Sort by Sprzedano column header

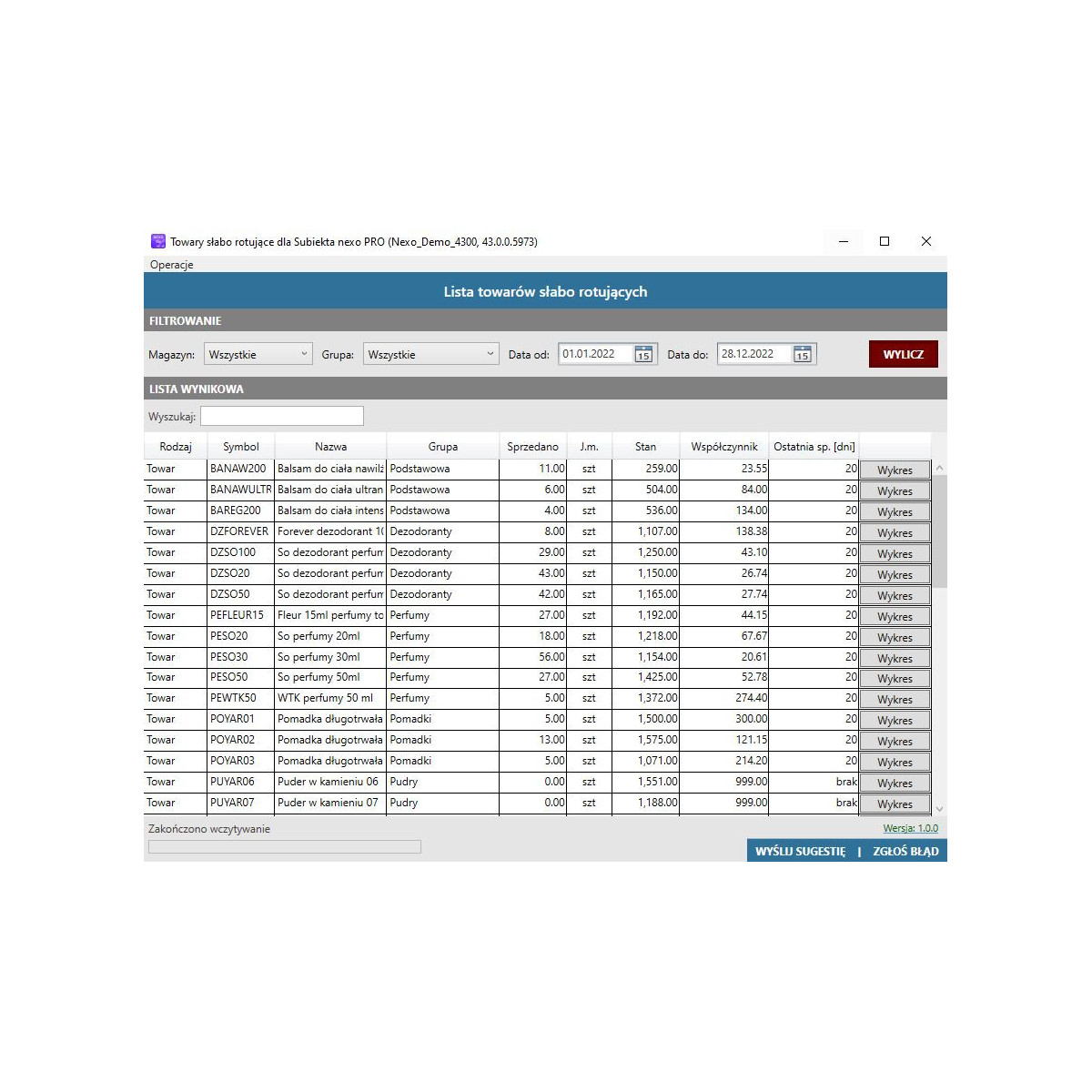pos(532,447)
